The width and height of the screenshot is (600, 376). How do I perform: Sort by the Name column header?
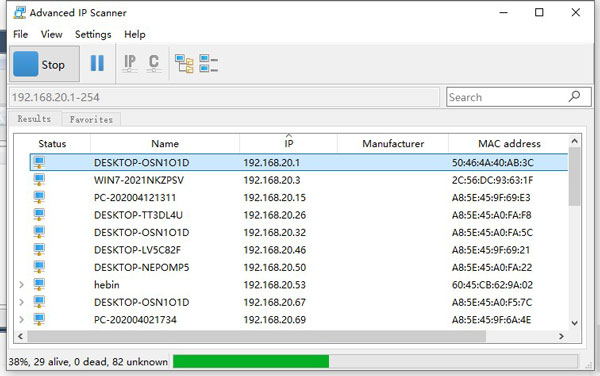[165, 144]
